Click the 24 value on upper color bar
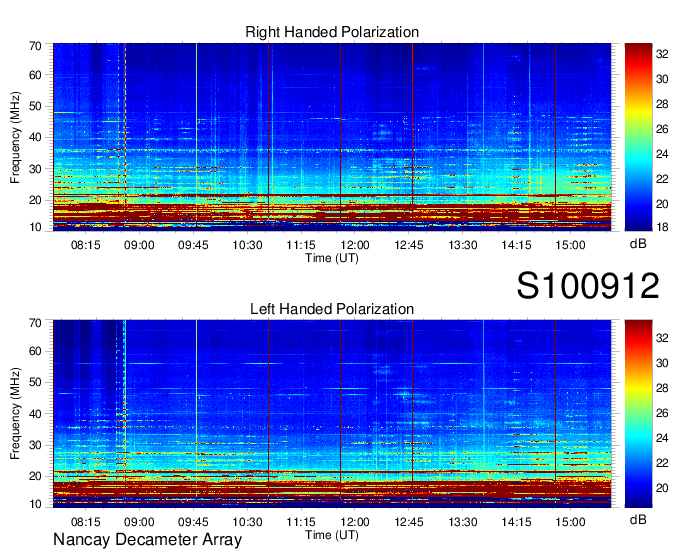Screen dimensions: 680x552 click(x=662, y=154)
